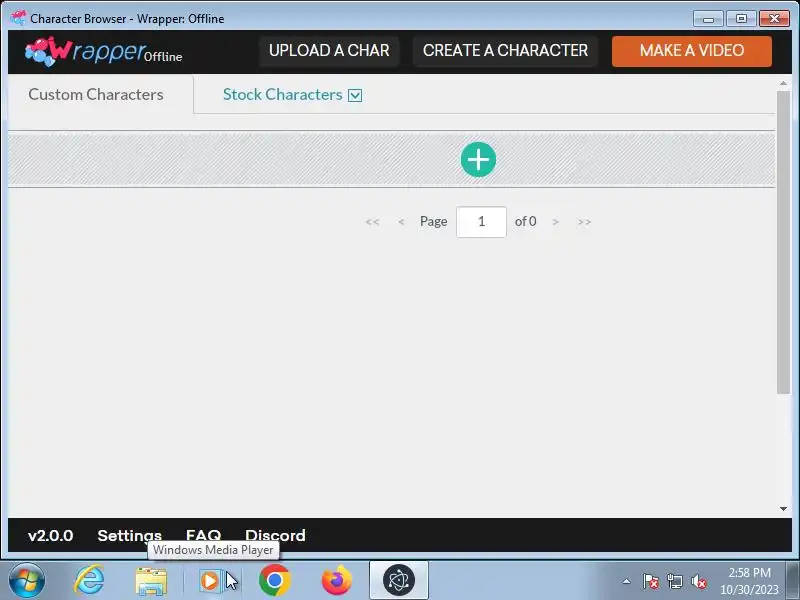Click the muted volume speaker tray icon
The image size is (800, 600).
click(698, 581)
